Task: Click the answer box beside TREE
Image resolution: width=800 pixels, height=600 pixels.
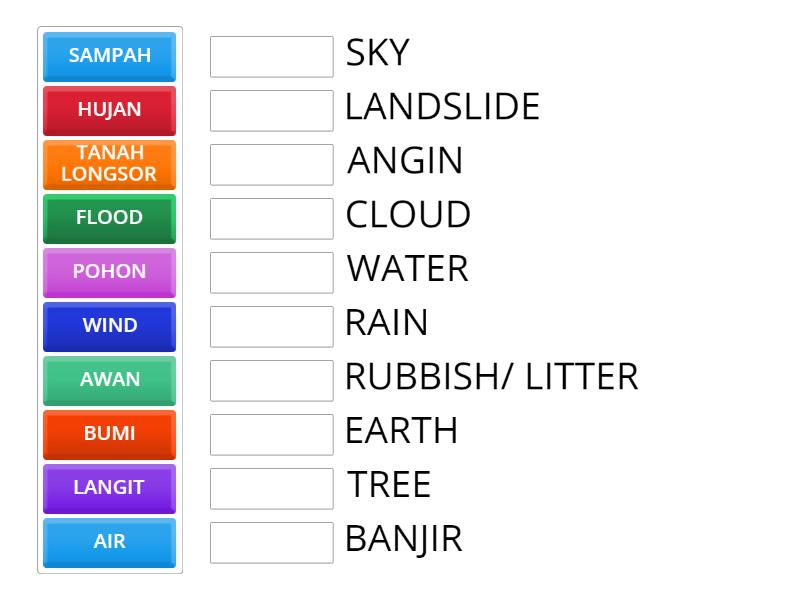Action: 271,489
